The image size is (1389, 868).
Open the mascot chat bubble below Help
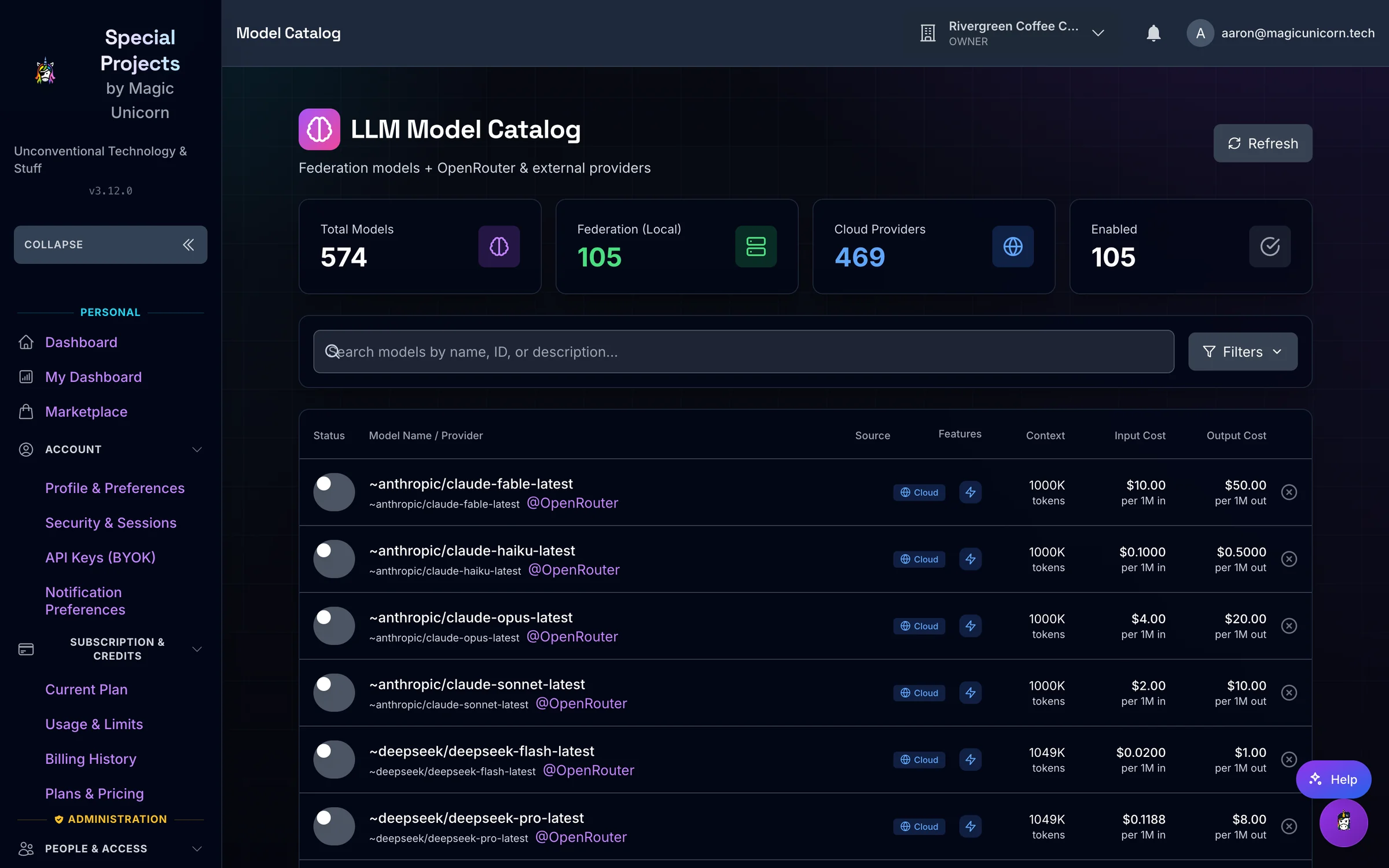tap(1343, 823)
